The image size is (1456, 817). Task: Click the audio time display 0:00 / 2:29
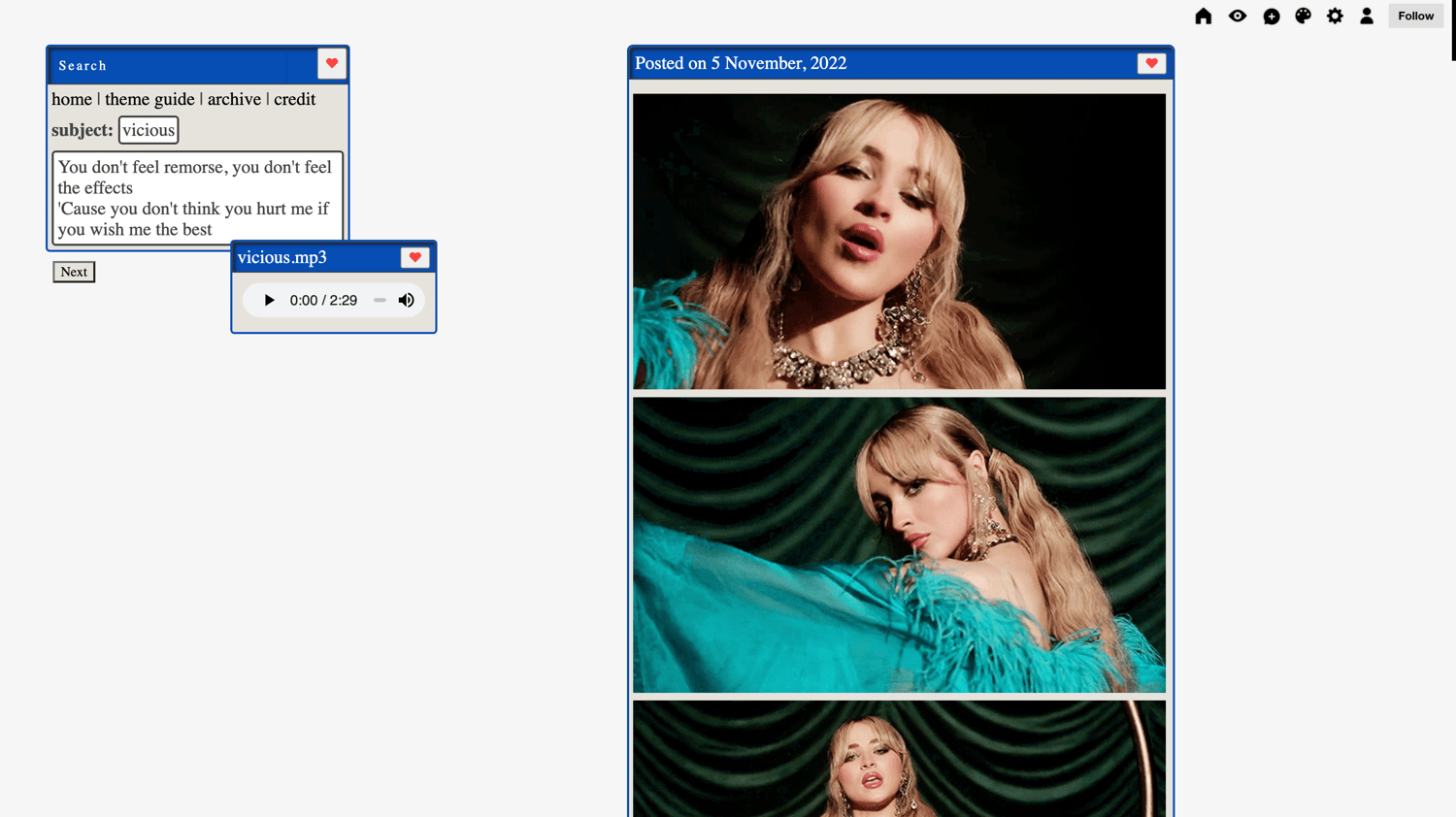(323, 301)
